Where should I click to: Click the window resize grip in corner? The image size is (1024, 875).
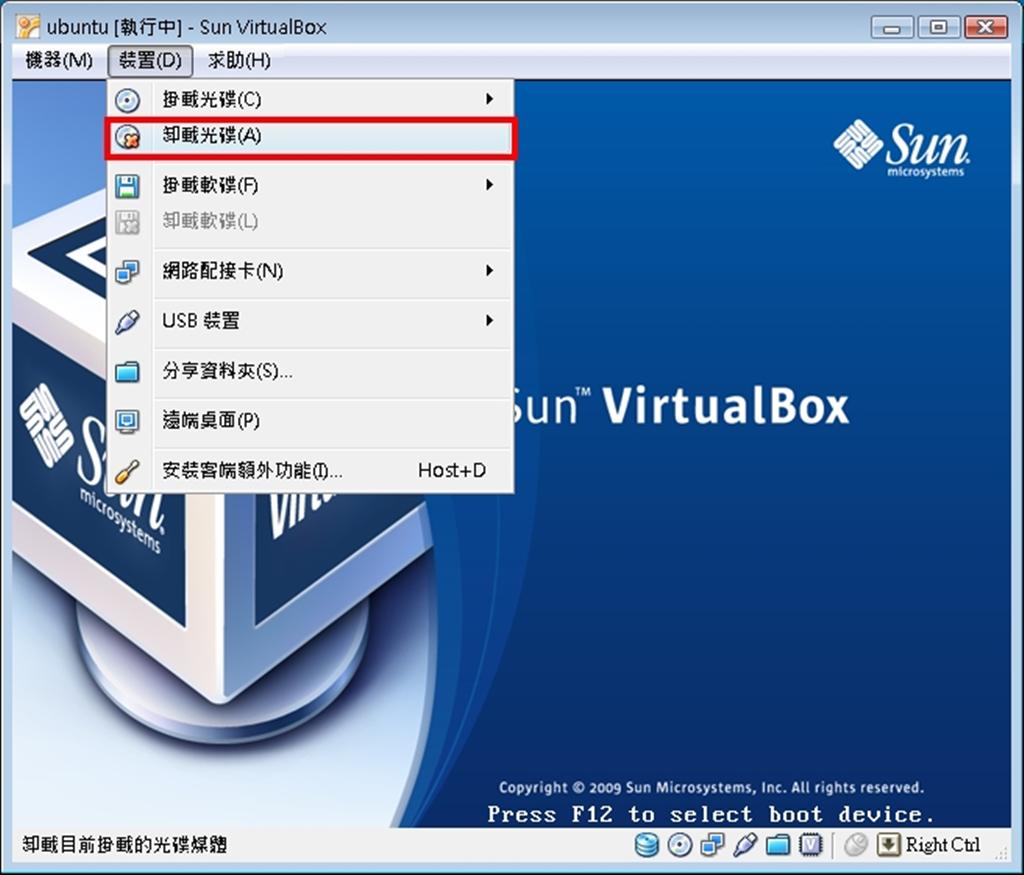click(1002, 851)
